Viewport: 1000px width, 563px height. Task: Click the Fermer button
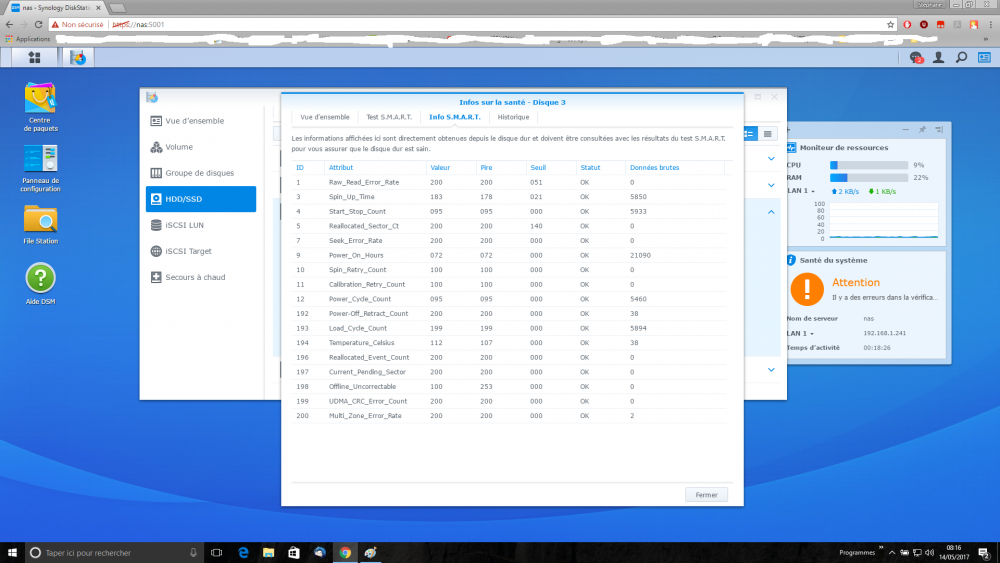coord(706,495)
